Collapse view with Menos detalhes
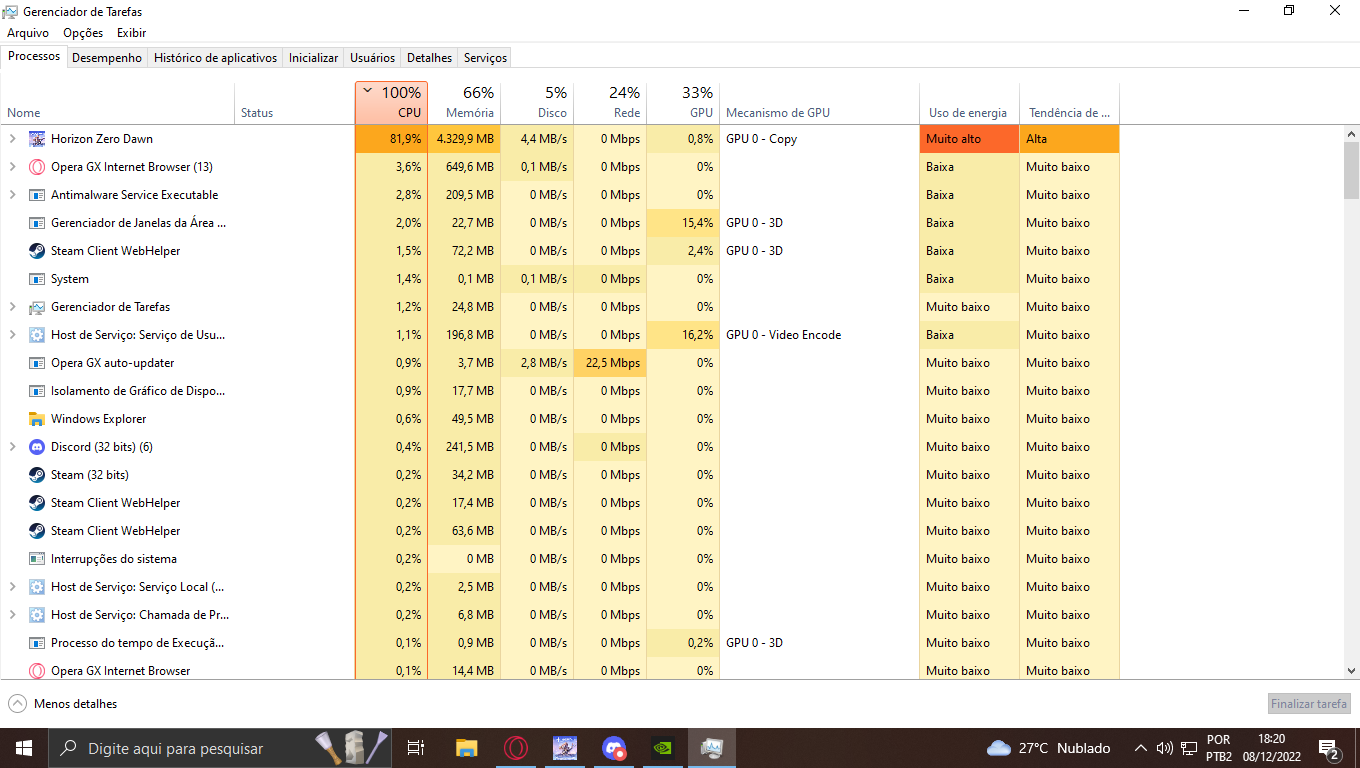The image size is (1360, 768). [63, 704]
